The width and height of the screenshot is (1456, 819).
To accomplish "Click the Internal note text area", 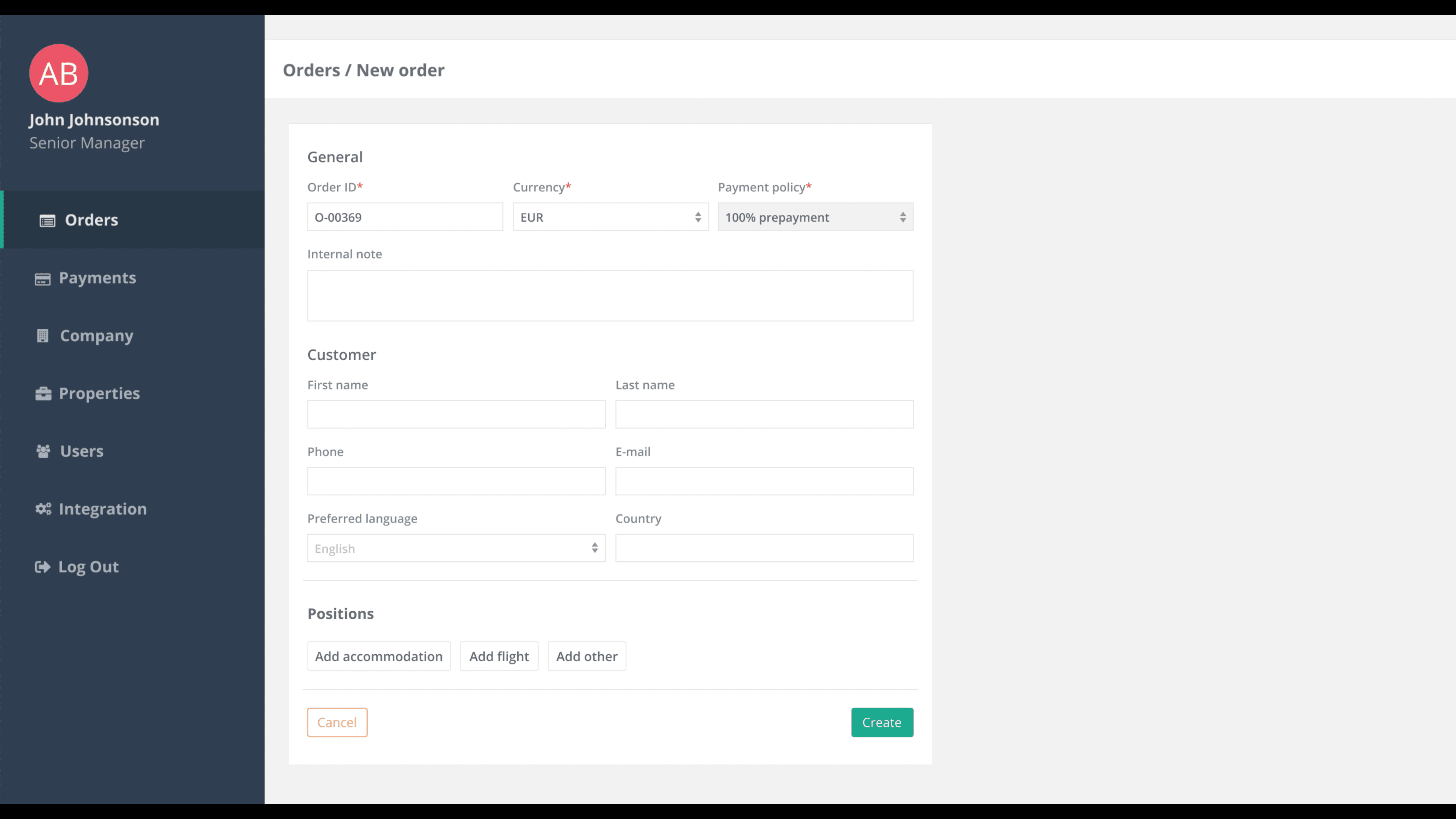I will (611, 296).
